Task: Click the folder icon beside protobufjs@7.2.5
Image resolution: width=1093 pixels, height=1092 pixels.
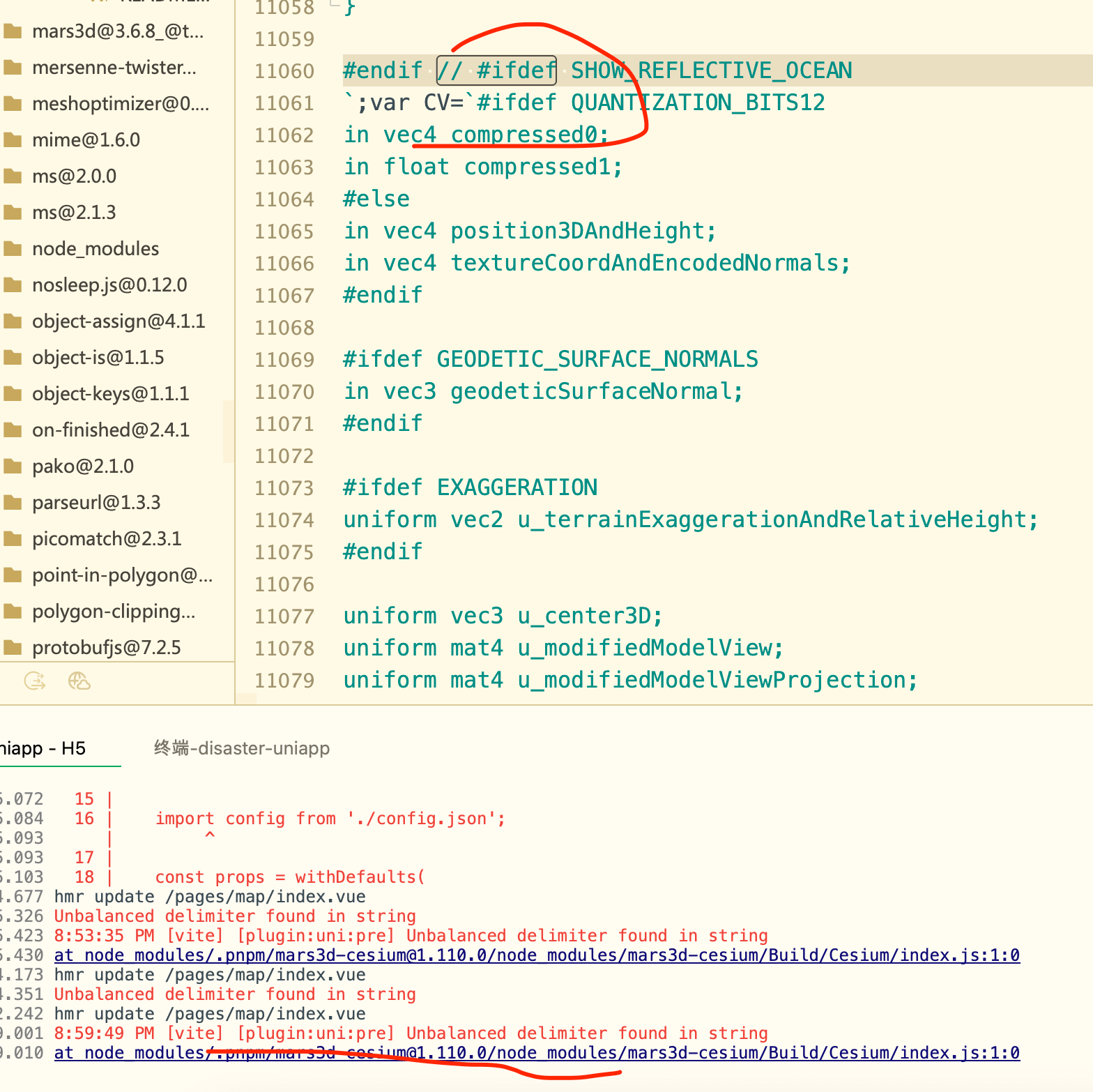Action: 13,647
